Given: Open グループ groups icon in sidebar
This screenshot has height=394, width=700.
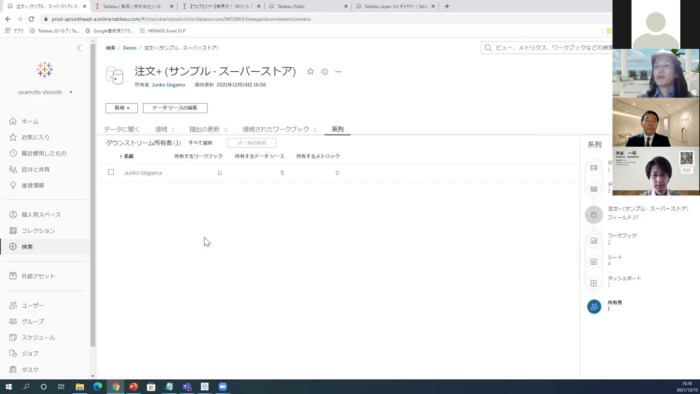Looking at the screenshot, I should [13, 321].
